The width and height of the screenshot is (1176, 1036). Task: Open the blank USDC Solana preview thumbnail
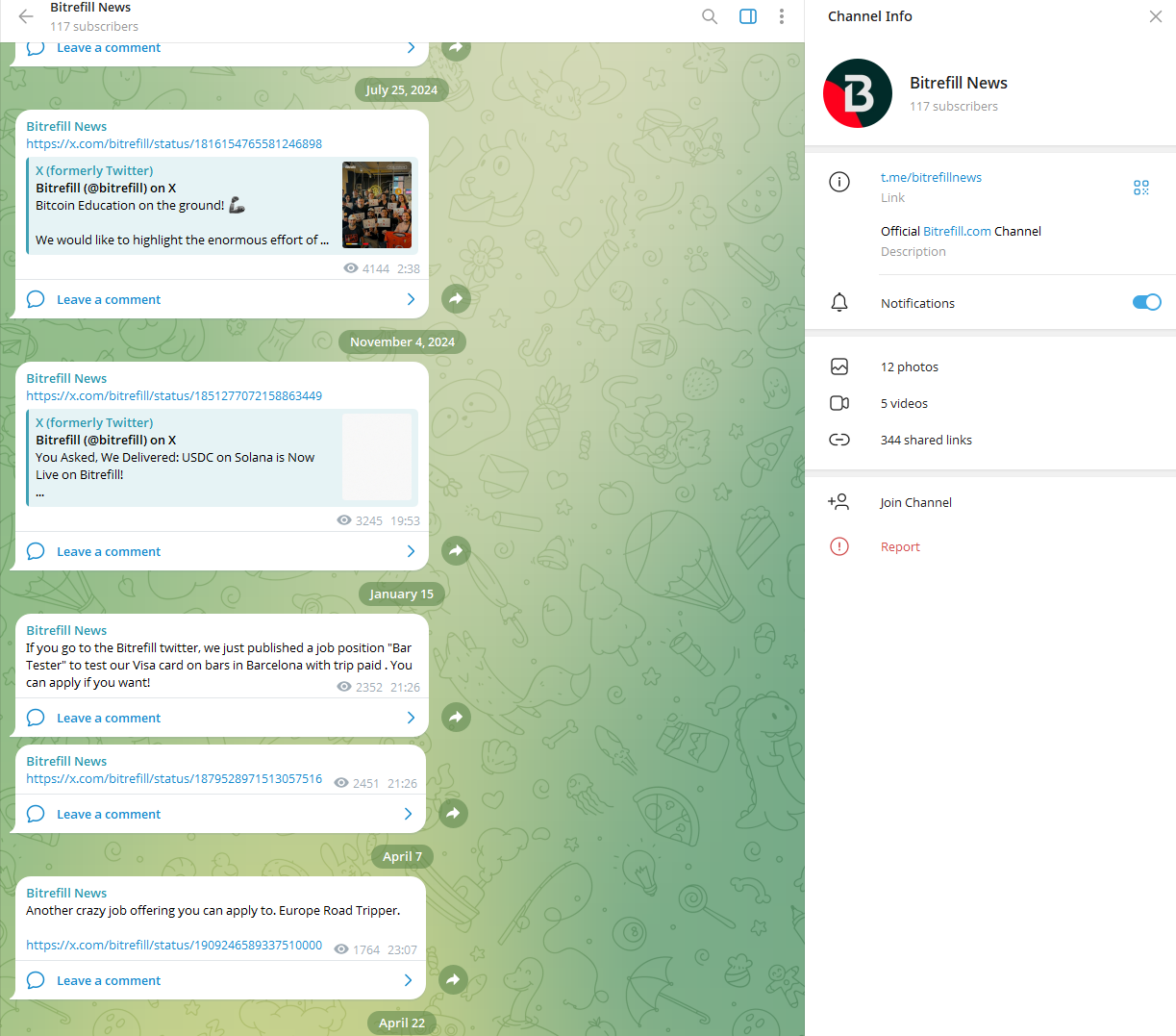coord(377,457)
